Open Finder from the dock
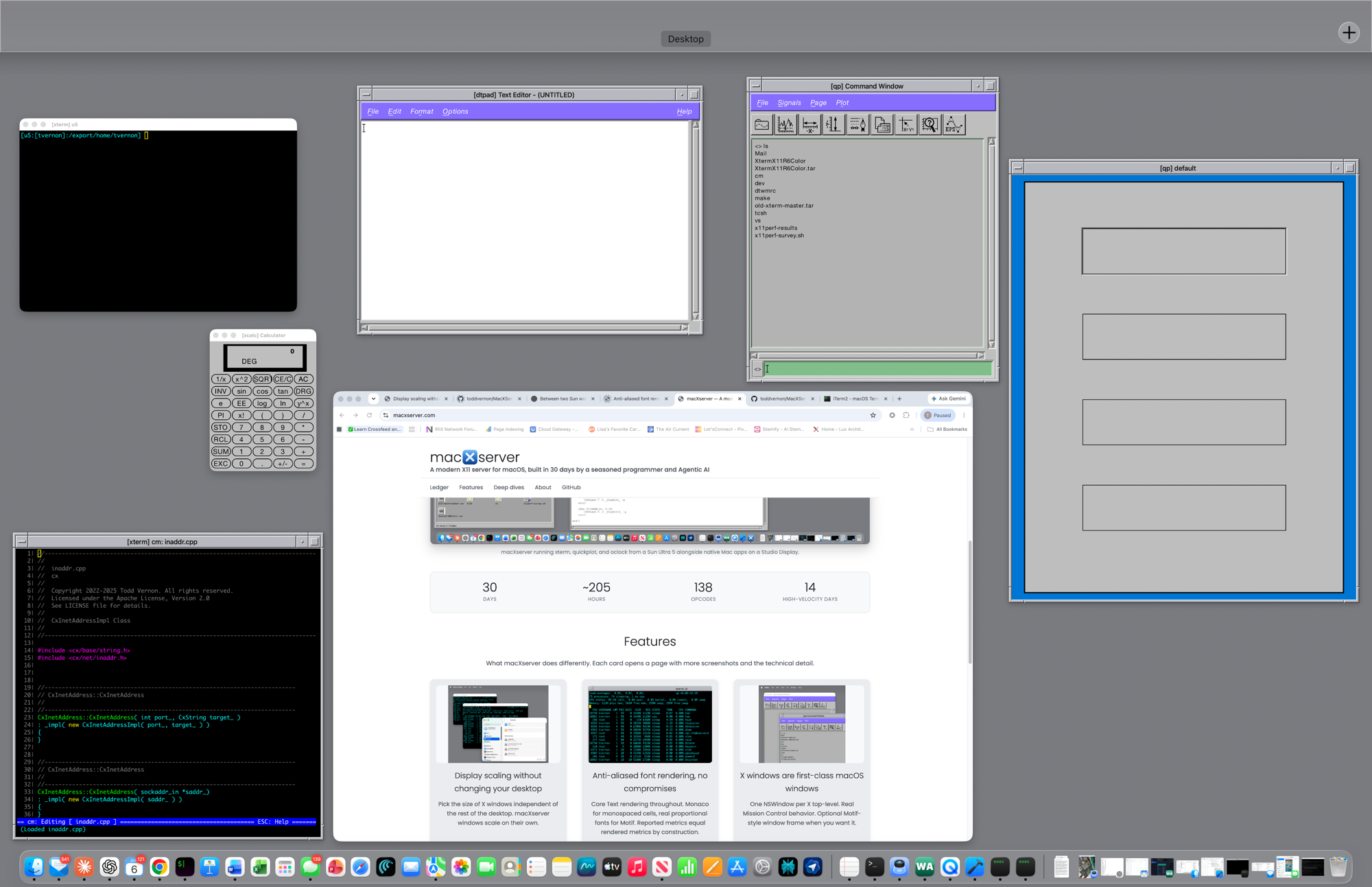The width and height of the screenshot is (1372, 887). pyautogui.click(x=34, y=867)
